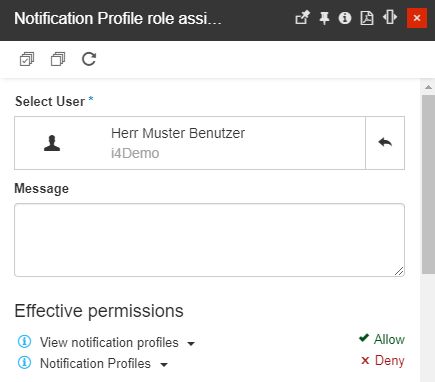Click the user avatar icon
The width and height of the screenshot is (435, 382).
[52, 143]
